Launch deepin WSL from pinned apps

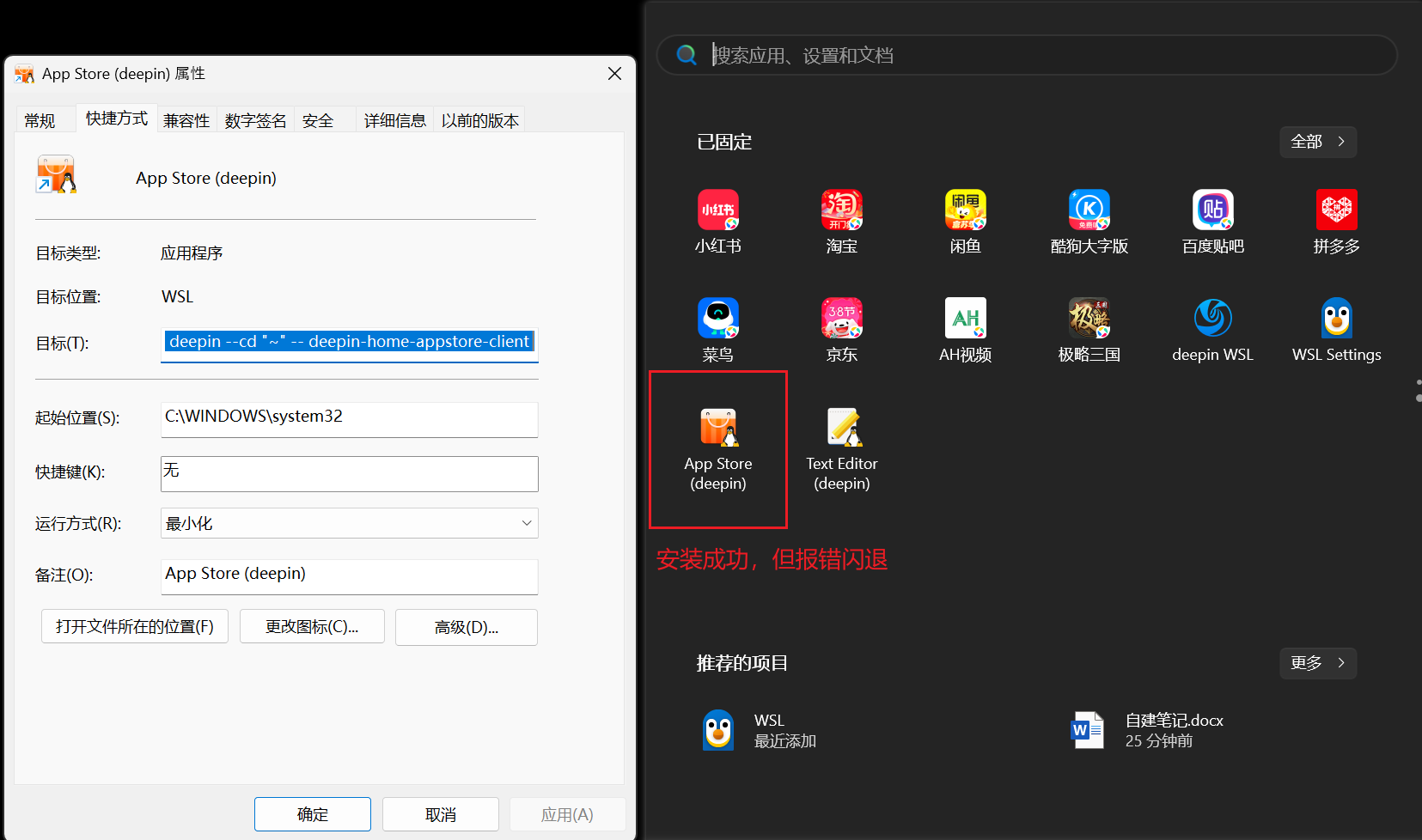pyautogui.click(x=1213, y=330)
